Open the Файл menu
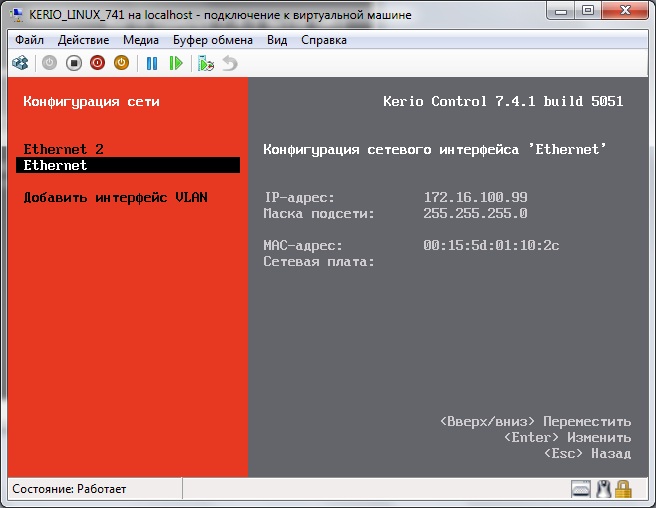This screenshot has height=508, width=656. coord(30,40)
